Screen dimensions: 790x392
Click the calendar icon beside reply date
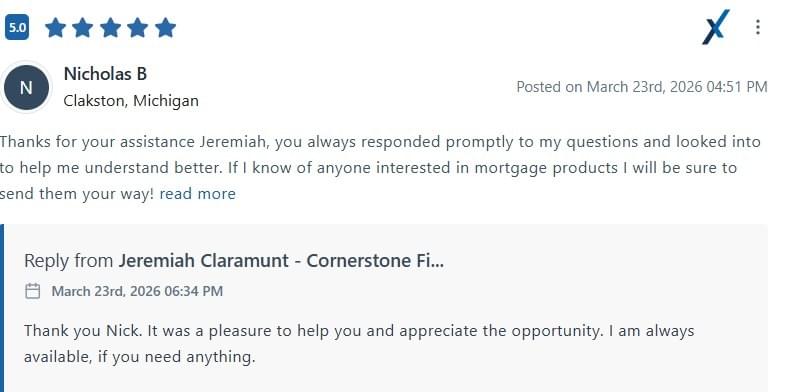[x=33, y=291]
